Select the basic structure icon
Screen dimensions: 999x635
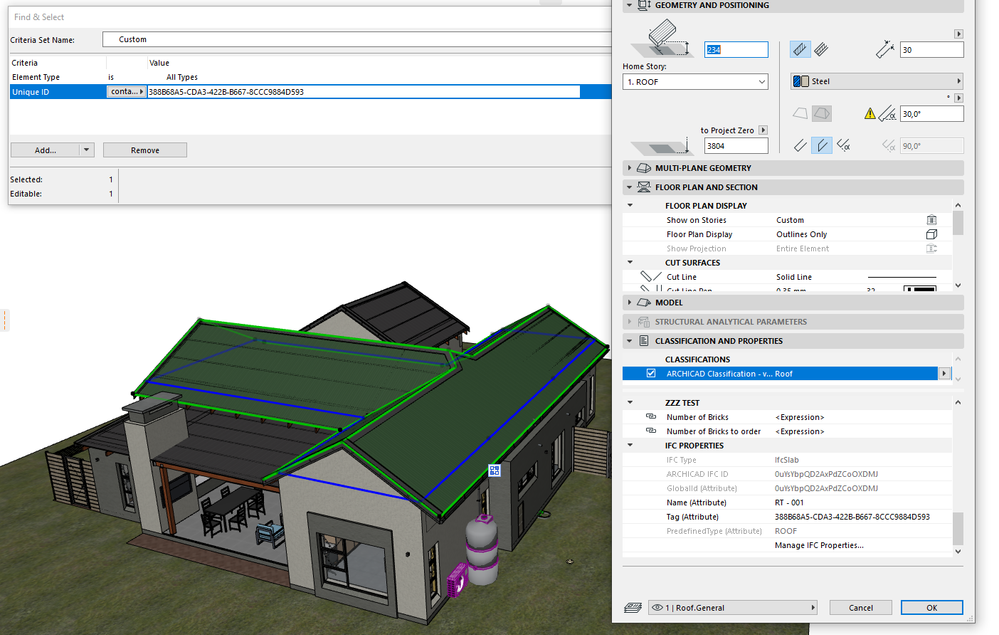coord(800,49)
